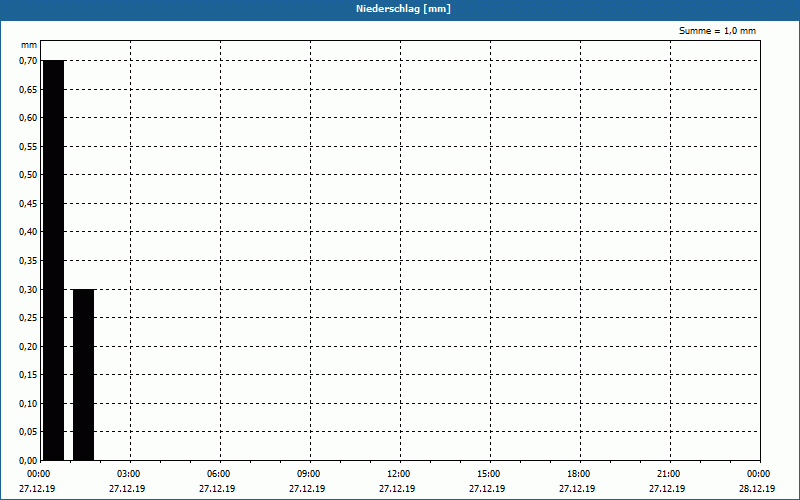Select the Summe = 1,0 mm label
This screenshot has height=500, width=800.
(x=717, y=31)
